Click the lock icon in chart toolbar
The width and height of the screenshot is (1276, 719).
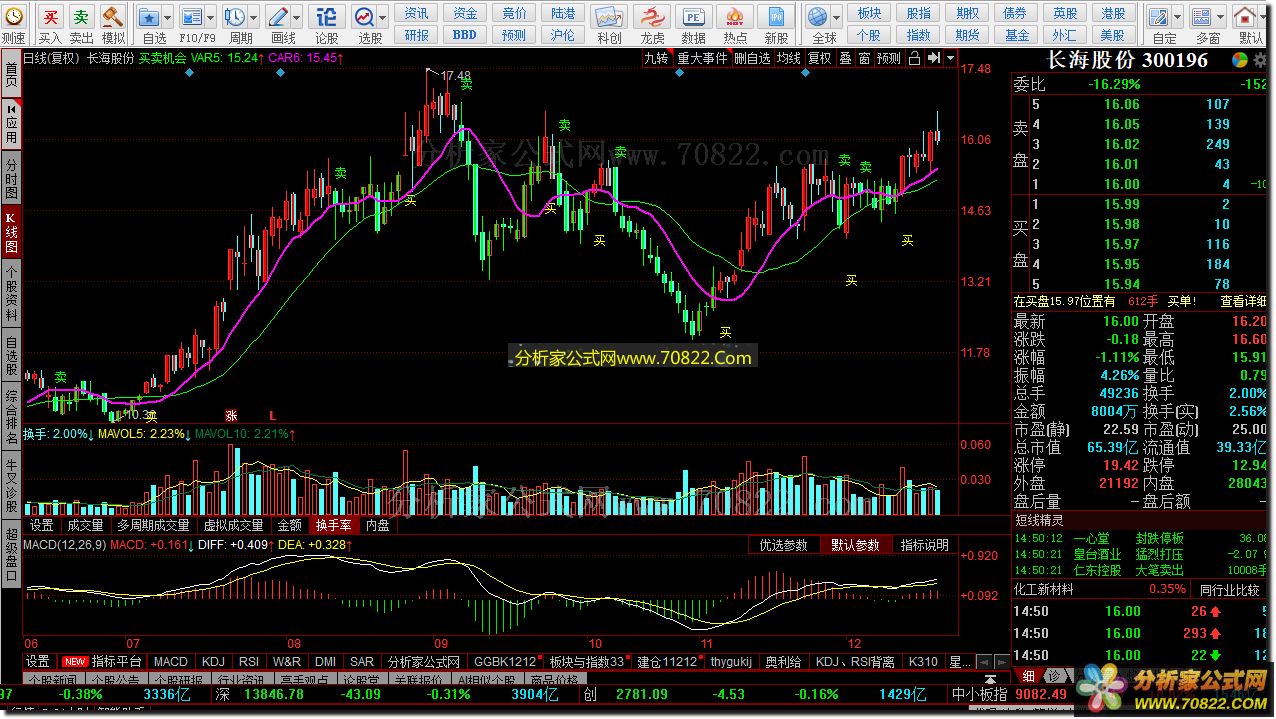tap(914, 58)
